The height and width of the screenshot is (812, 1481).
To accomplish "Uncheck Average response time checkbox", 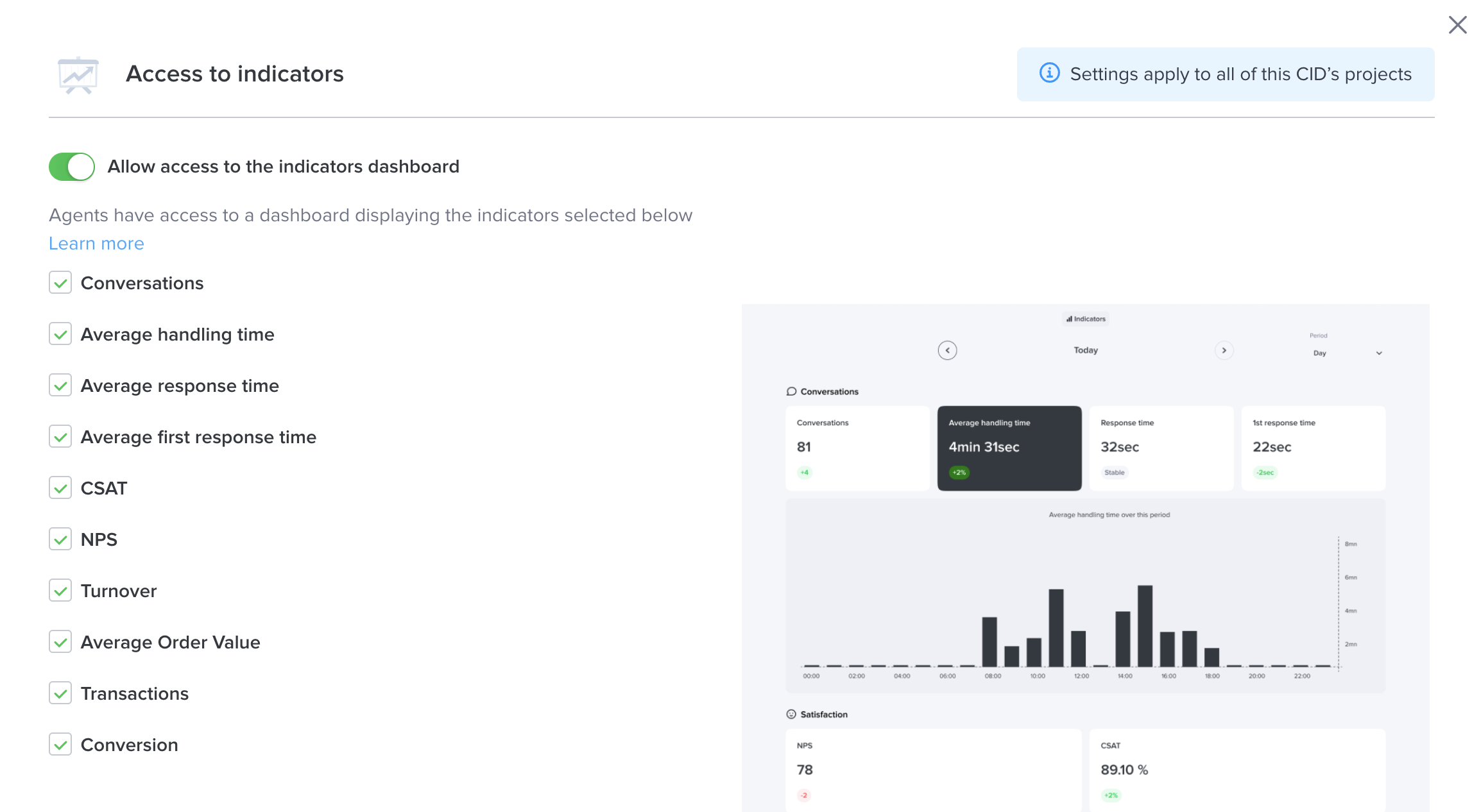I will point(60,385).
